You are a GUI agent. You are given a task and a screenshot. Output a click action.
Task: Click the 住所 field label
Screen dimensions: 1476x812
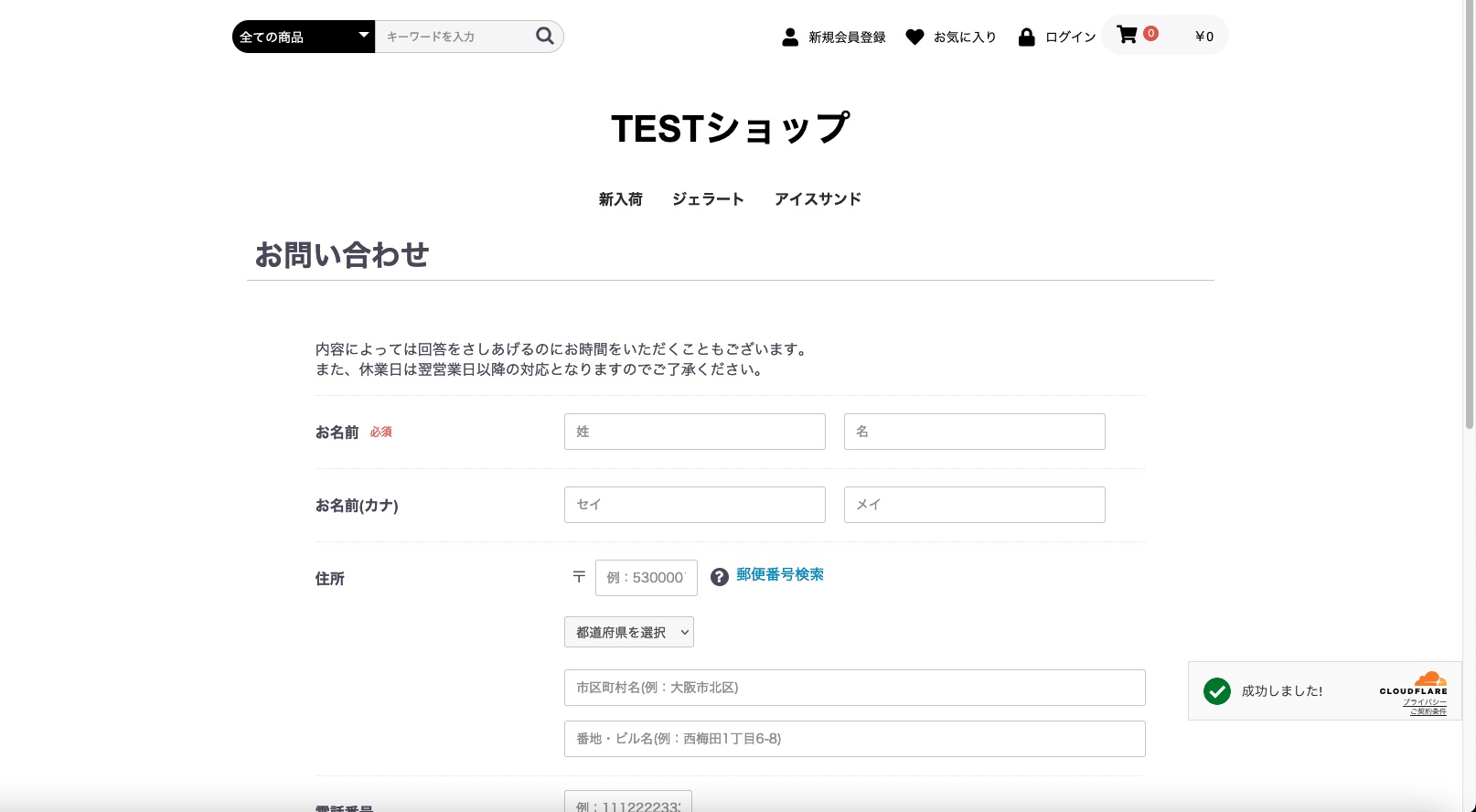(330, 579)
